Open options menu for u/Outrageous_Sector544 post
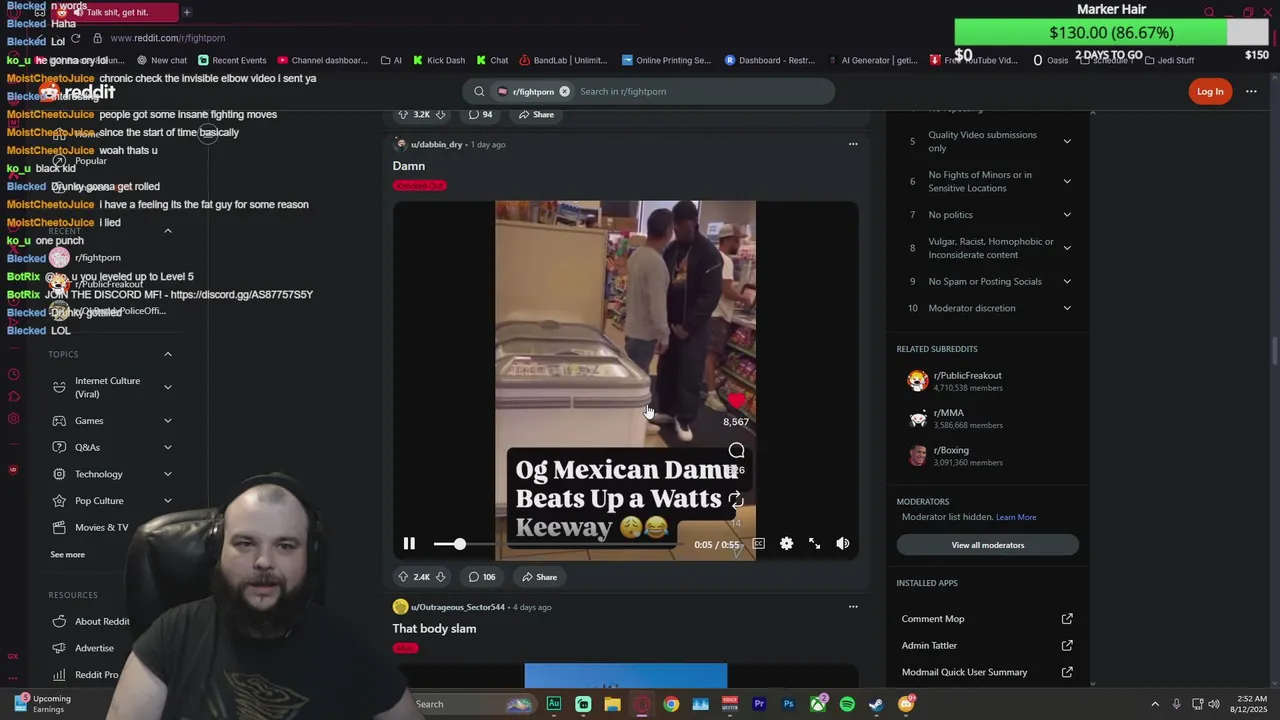The height and width of the screenshot is (720, 1280). [x=853, y=607]
